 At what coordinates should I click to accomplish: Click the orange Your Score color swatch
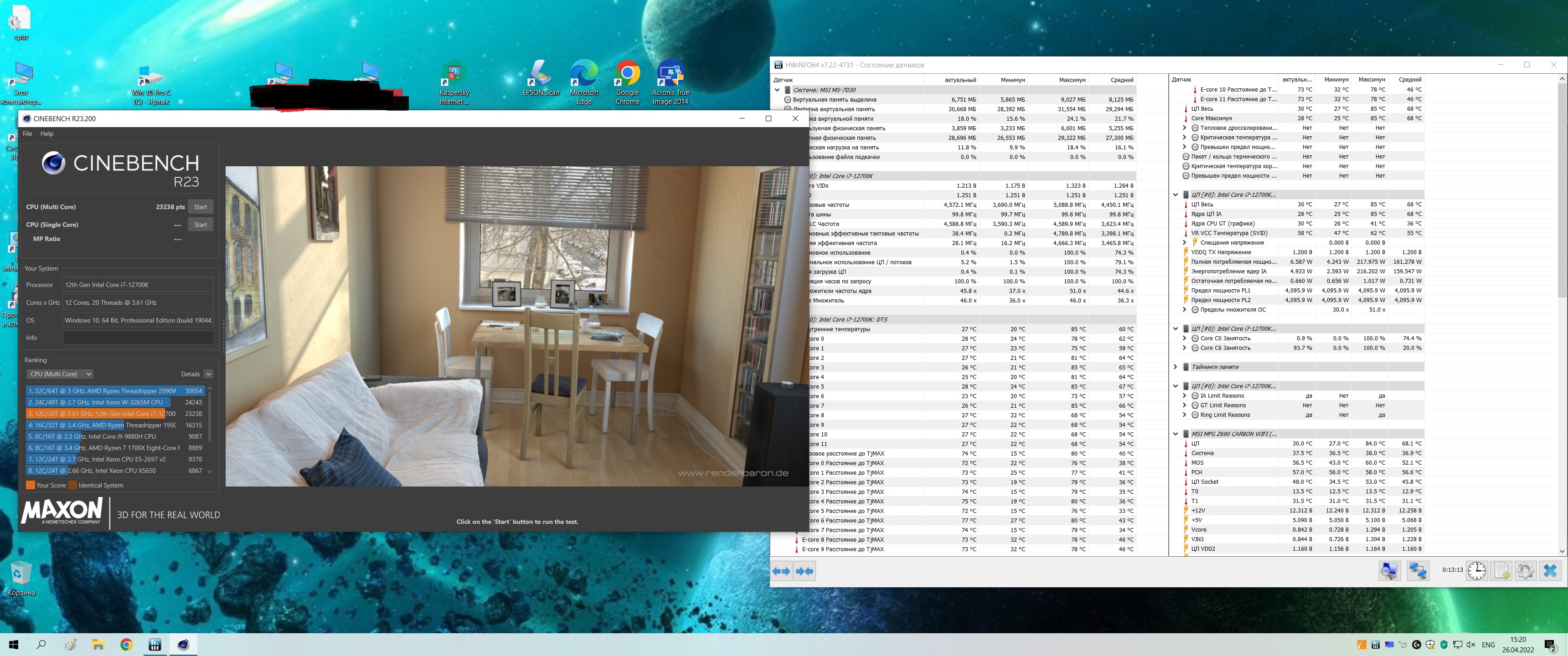[31, 485]
